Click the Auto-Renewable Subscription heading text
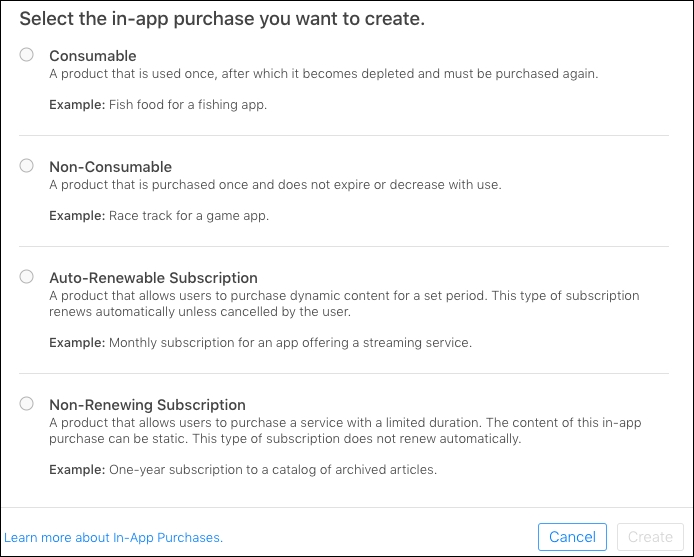This screenshot has width=694, height=557. [153, 278]
